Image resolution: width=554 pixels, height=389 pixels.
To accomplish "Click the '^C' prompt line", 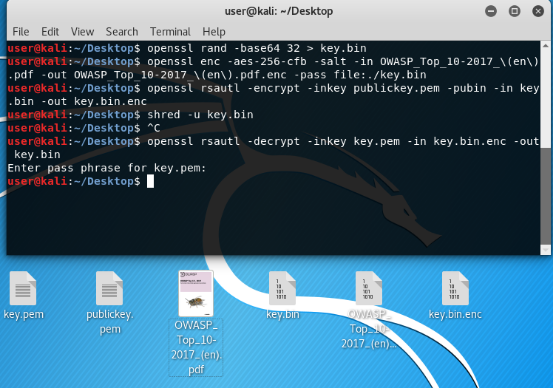I will 84,128.
